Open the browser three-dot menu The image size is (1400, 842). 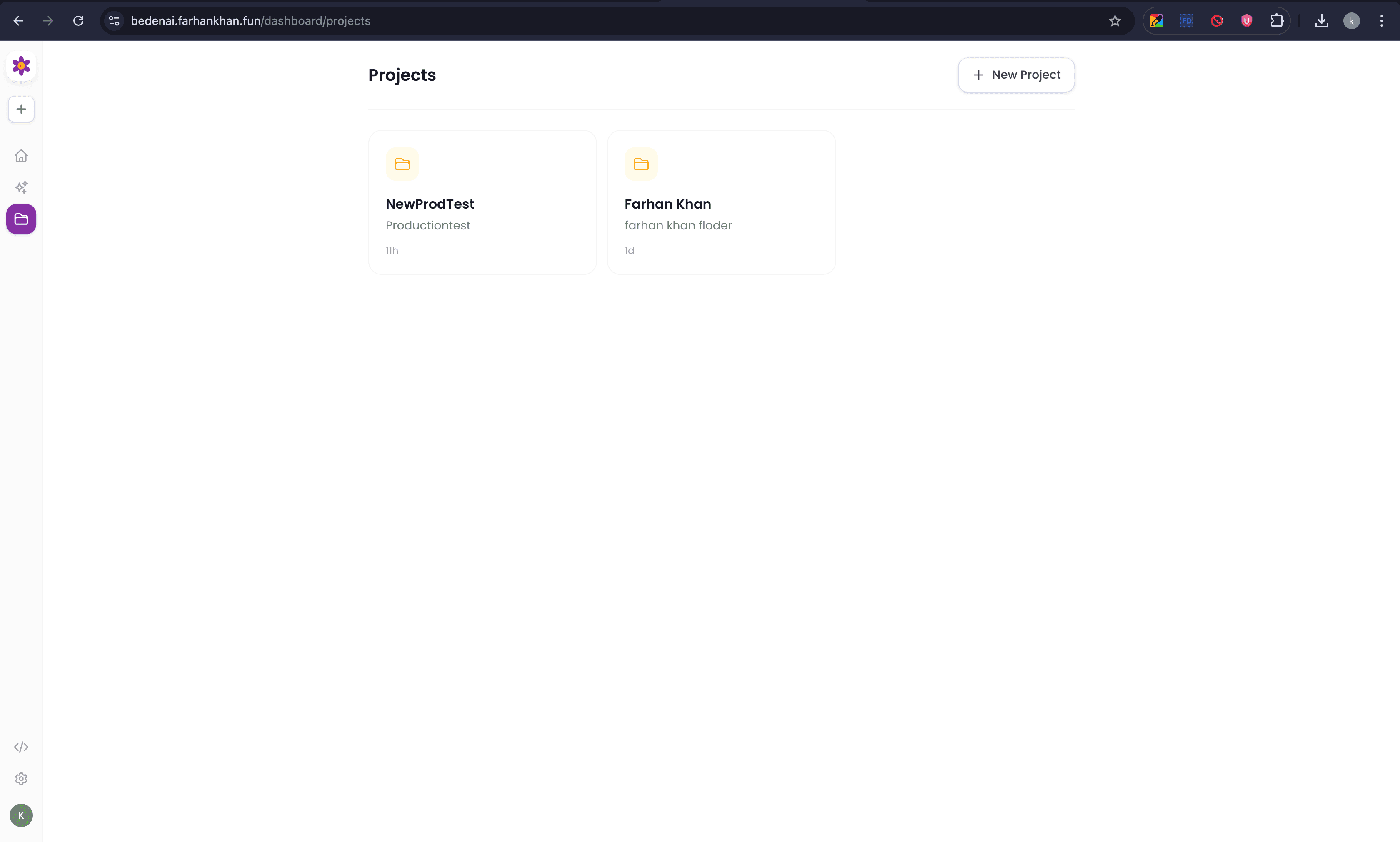1381,20
